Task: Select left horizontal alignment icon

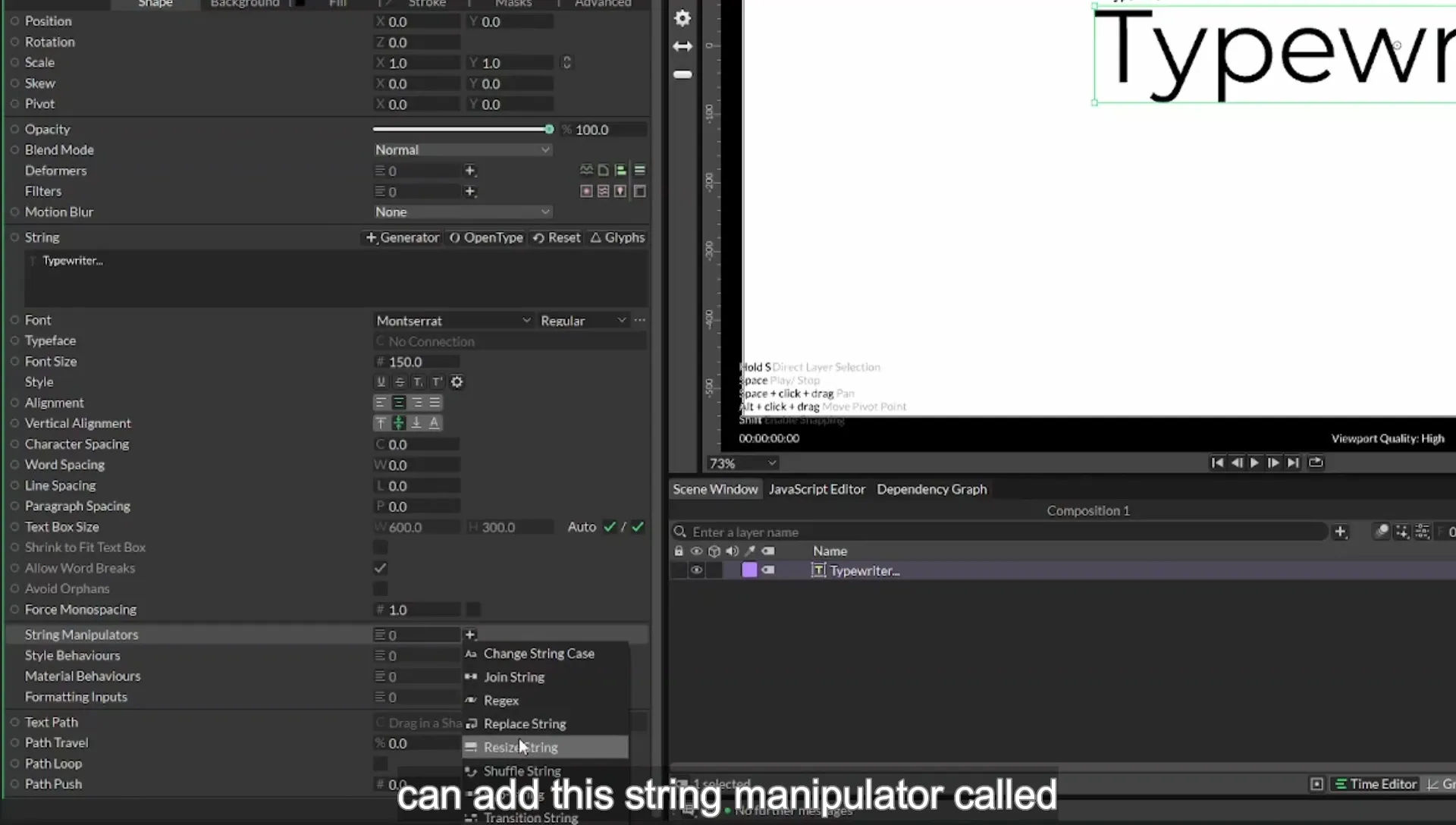Action: (x=381, y=403)
